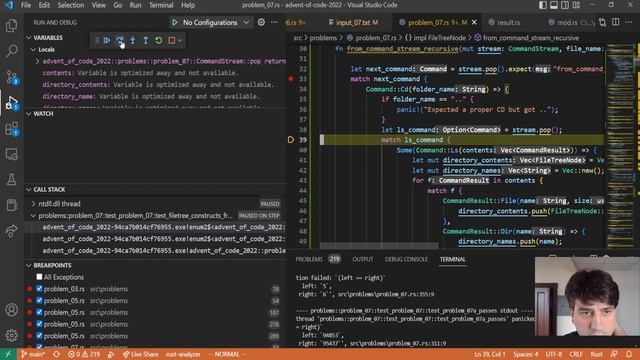Collapse the test_problem_07 paused thread
The image size is (640, 360).
tap(33, 216)
